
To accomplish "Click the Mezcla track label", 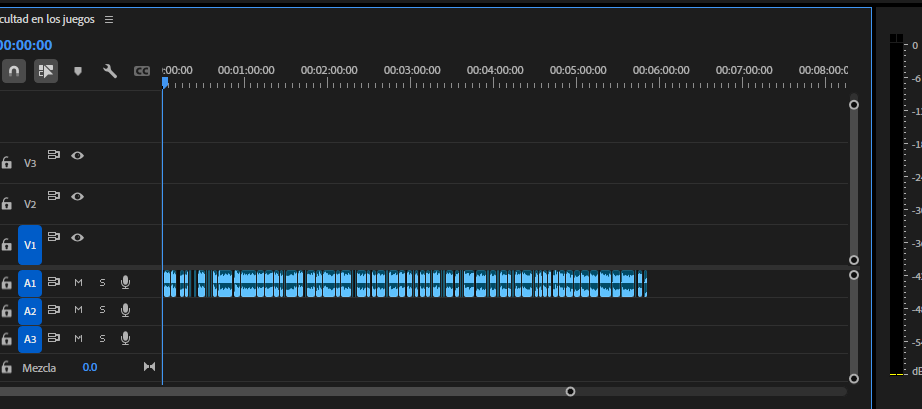I will pos(39,368).
